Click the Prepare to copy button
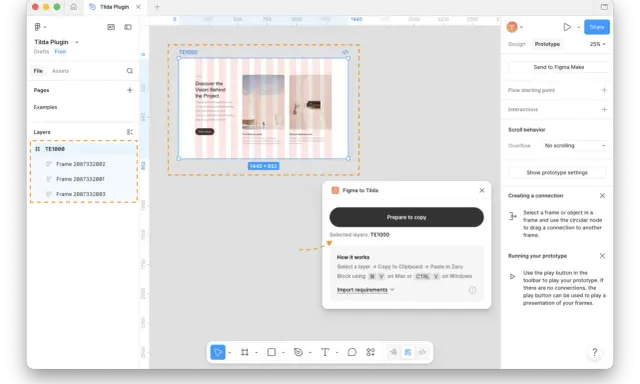Screen dimensions: 640x384 pyautogui.click(x=407, y=218)
